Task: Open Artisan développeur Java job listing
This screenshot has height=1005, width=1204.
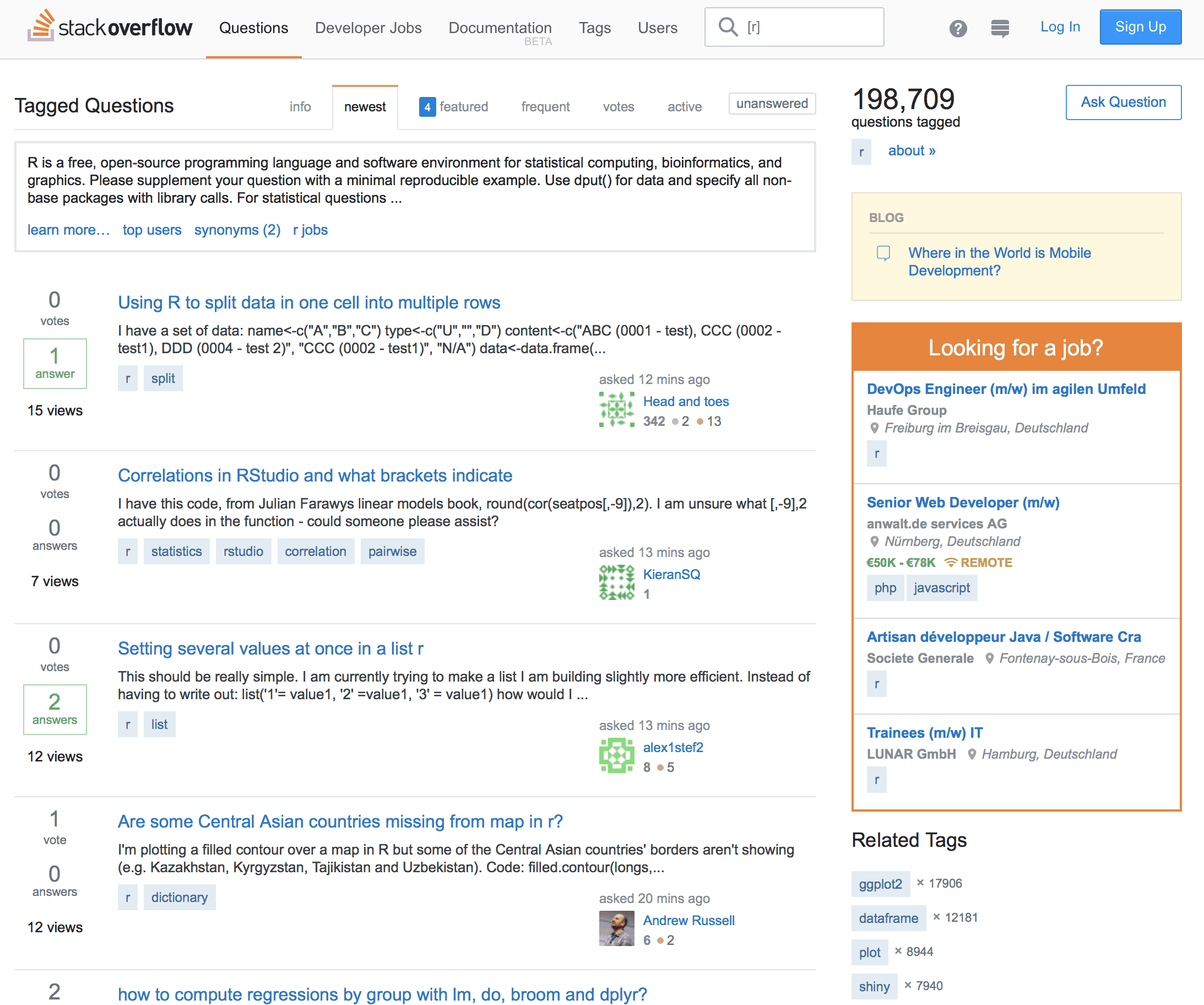Action: [1004, 637]
